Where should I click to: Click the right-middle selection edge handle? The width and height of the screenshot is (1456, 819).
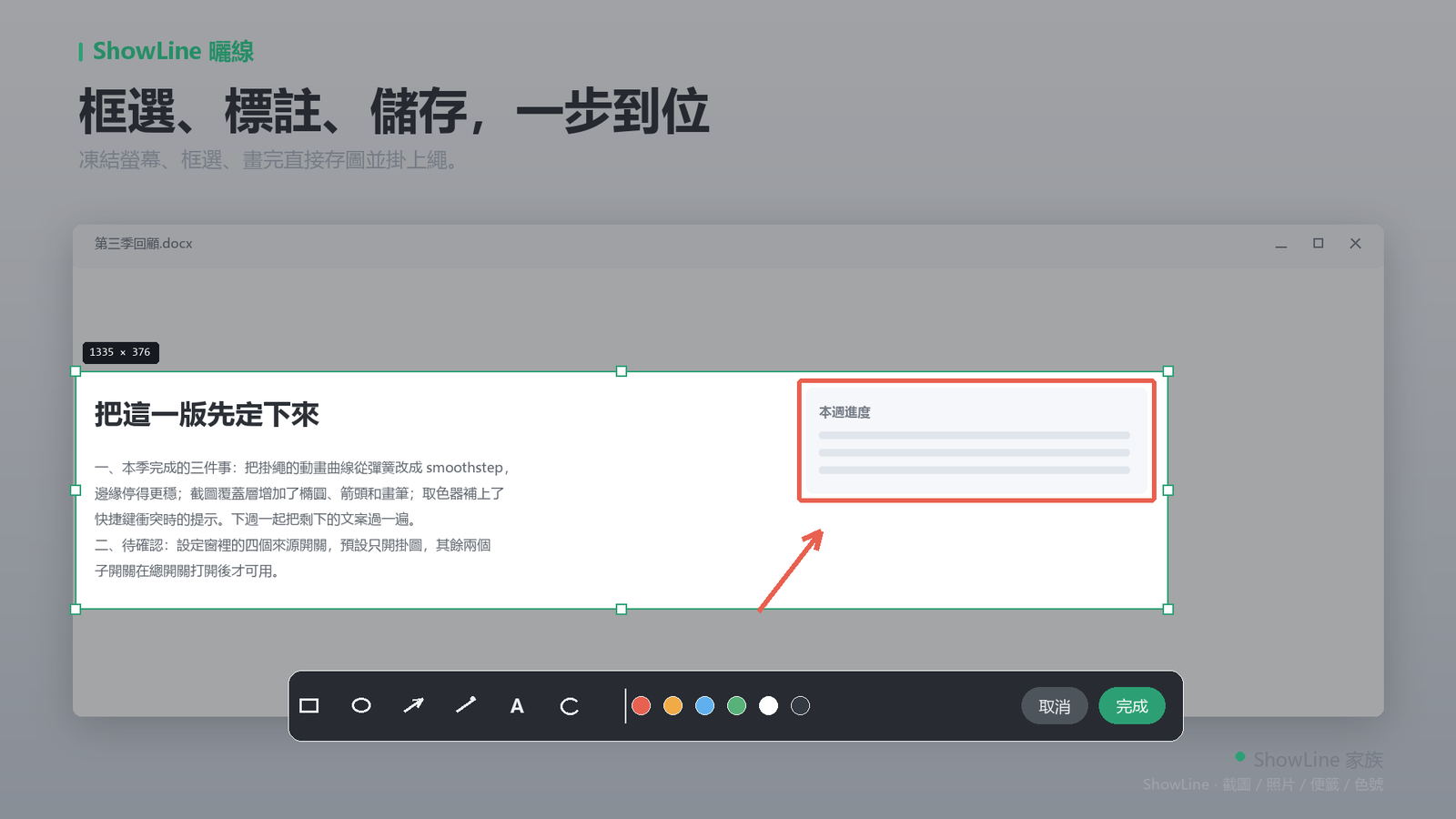1168,490
